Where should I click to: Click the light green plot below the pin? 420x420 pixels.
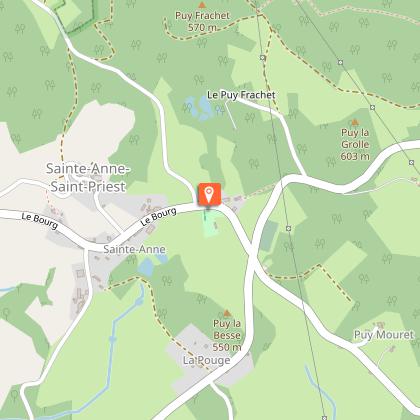coord(211,224)
